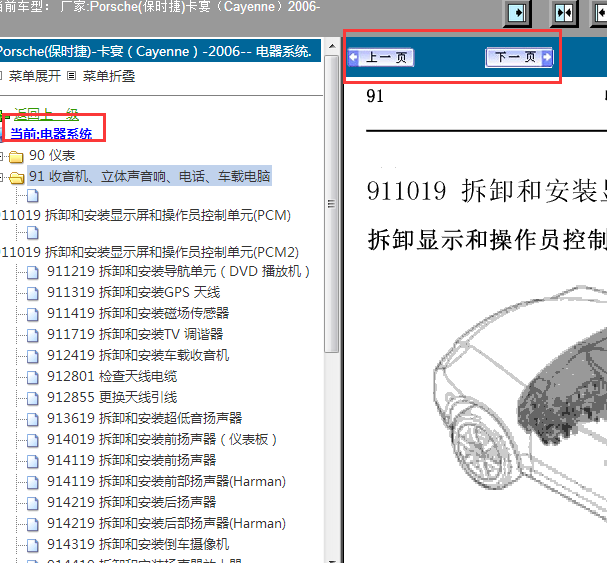
Task: Open 911019 拆卸和安装显示屏 (PCM) entry
Action: point(146,215)
